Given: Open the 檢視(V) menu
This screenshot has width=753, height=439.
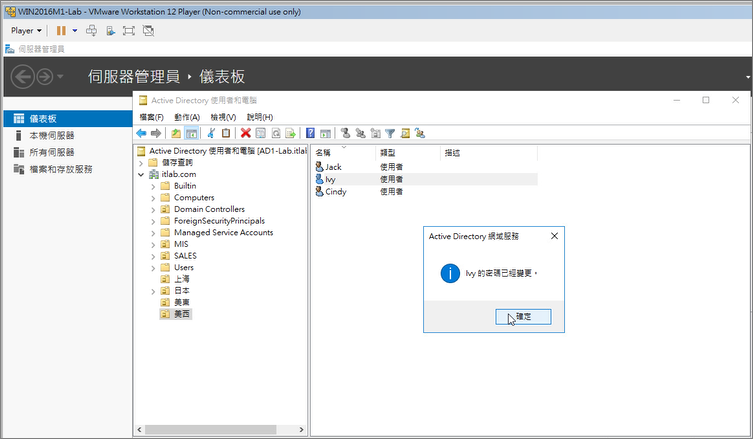Looking at the screenshot, I should [x=223, y=117].
